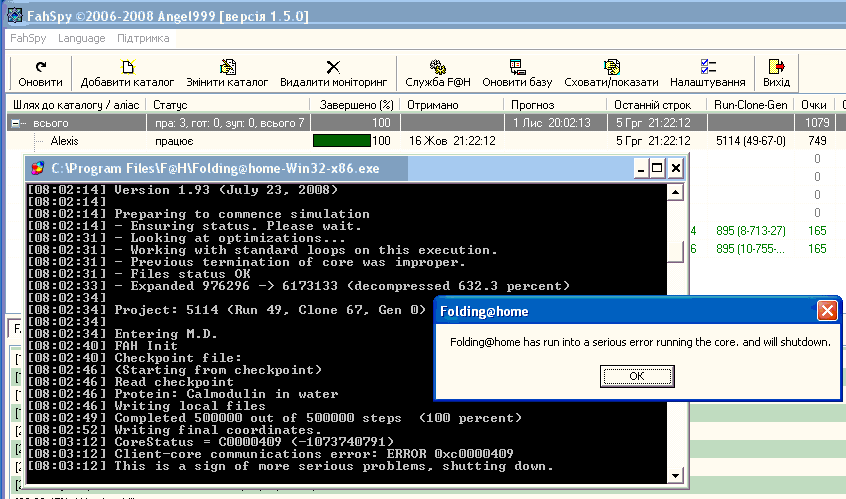Click the '5114 (49-67-0)' cell
The image size is (846, 499).
tap(751, 141)
